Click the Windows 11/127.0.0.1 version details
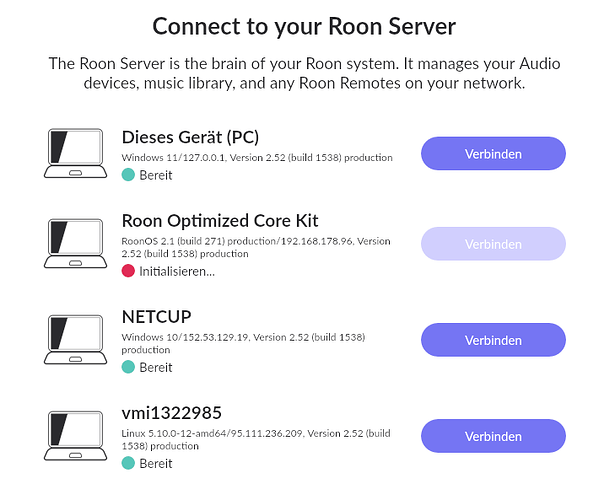Image resolution: width=614 pixels, height=500 pixels. click(257, 157)
